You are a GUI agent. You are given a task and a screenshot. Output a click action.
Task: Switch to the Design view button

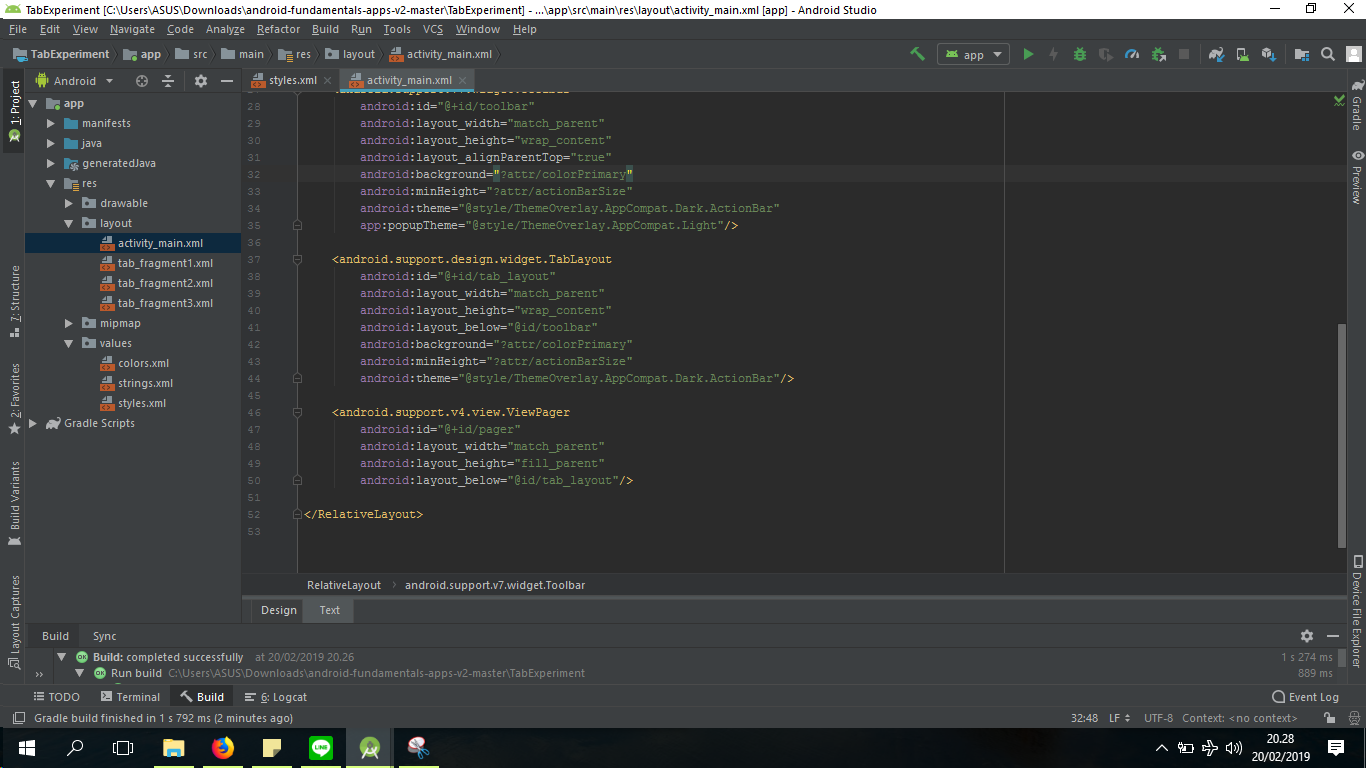click(x=277, y=610)
